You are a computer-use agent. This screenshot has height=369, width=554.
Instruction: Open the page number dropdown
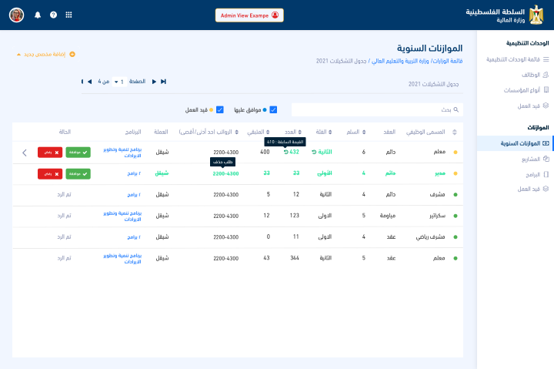119,82
